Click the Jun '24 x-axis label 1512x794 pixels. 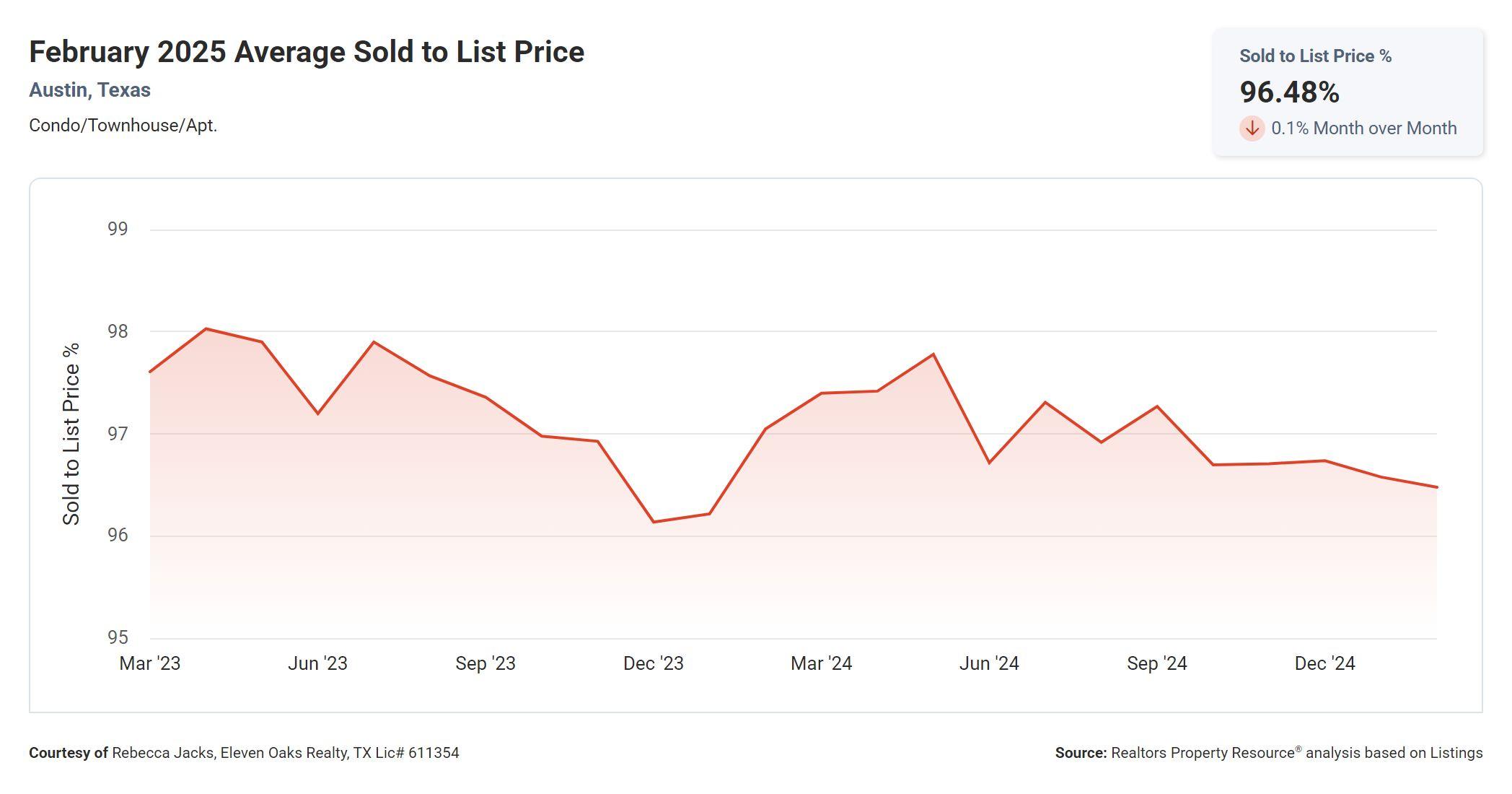989,663
